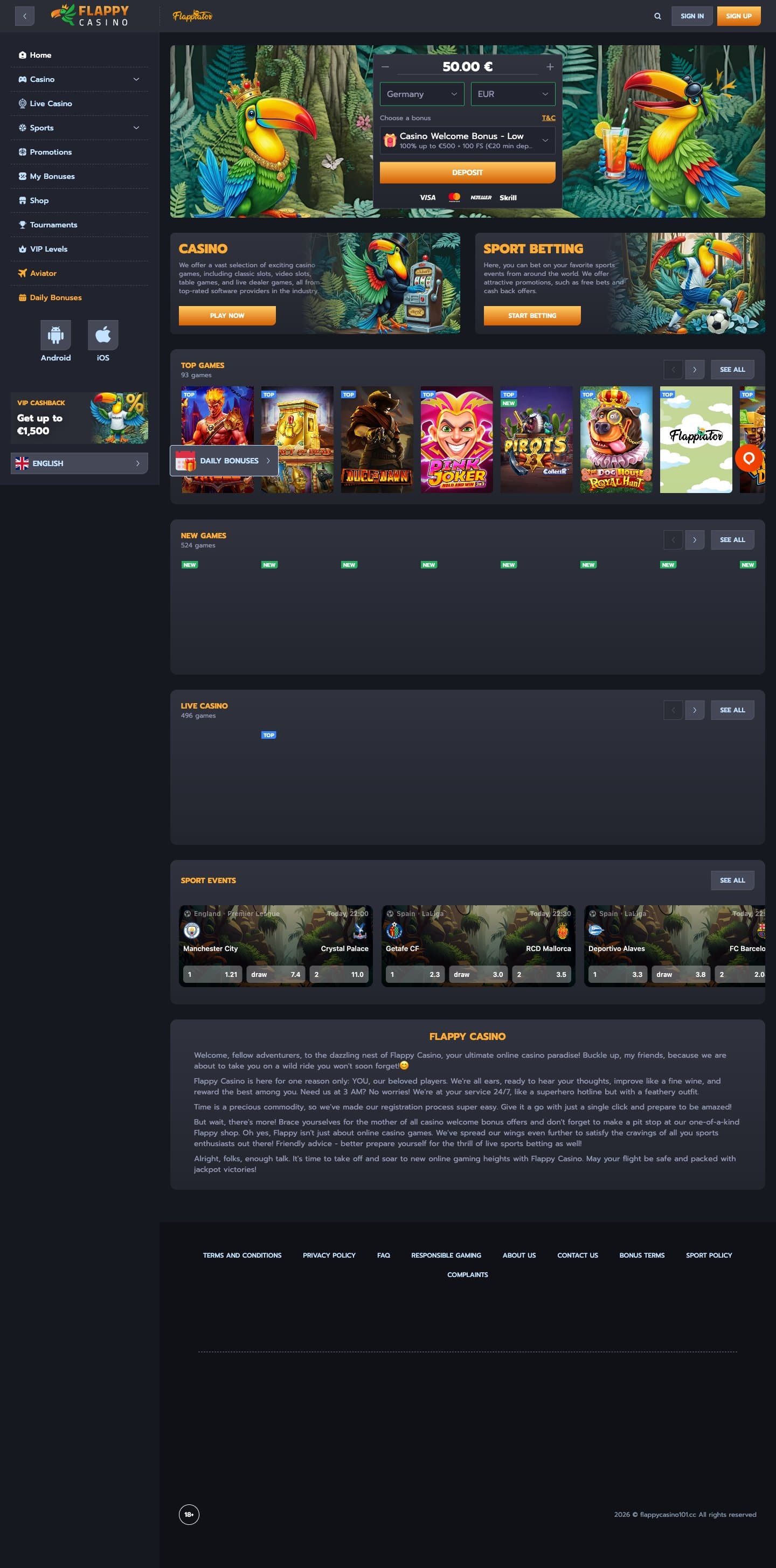
Task: Go to next New Games slide
Action: click(695, 540)
